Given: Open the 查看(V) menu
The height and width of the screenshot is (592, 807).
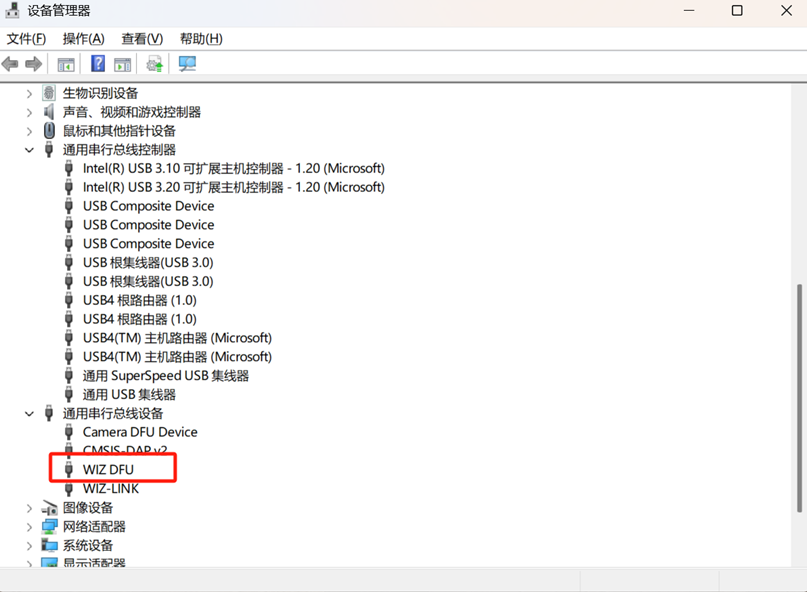Looking at the screenshot, I should 141,39.
